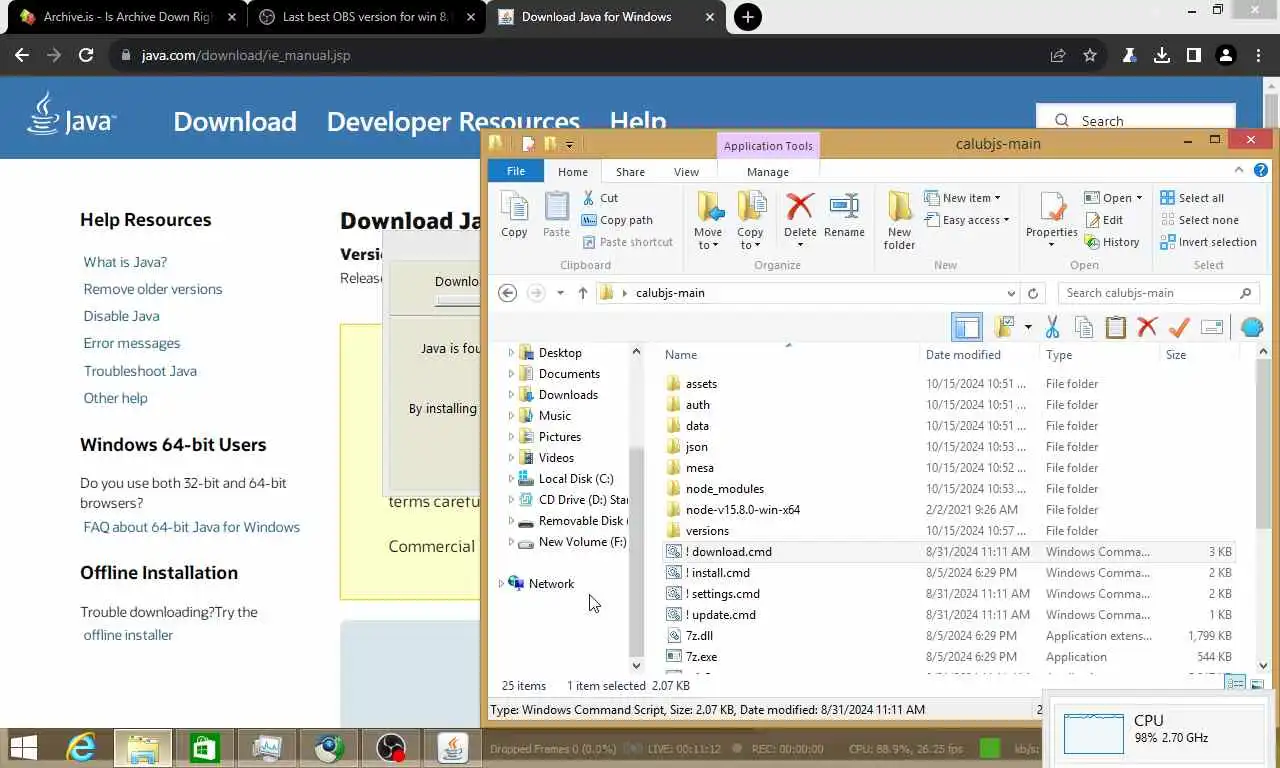Collapse the ribbon with the chevron
Screen dimensions: 1280x768
pos(1239,171)
